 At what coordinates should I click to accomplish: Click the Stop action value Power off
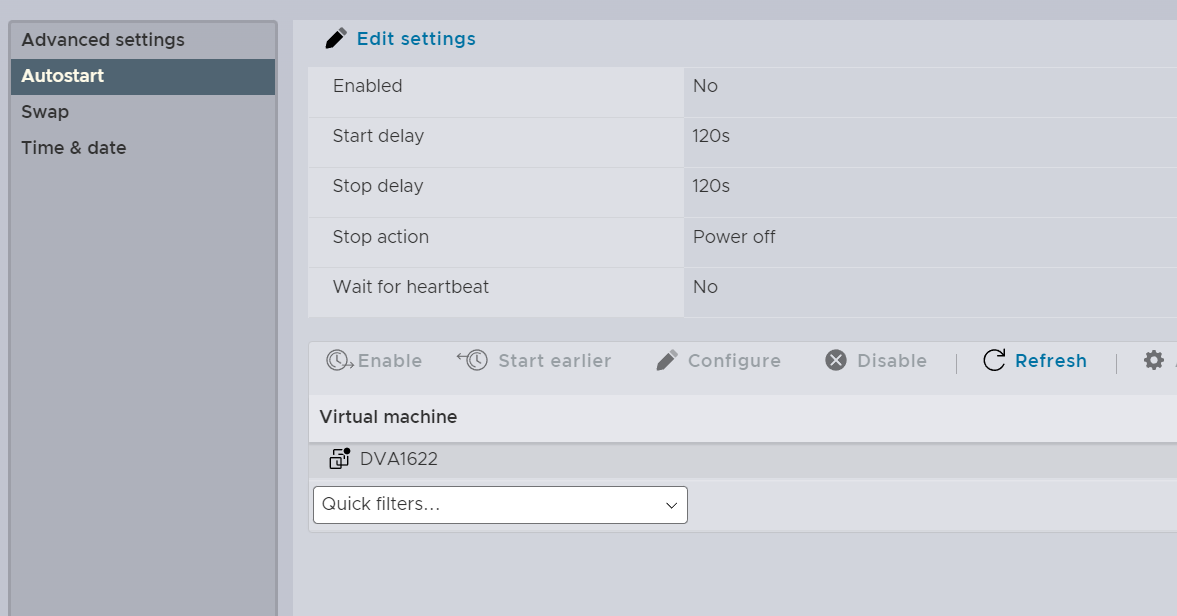pyautogui.click(x=733, y=236)
